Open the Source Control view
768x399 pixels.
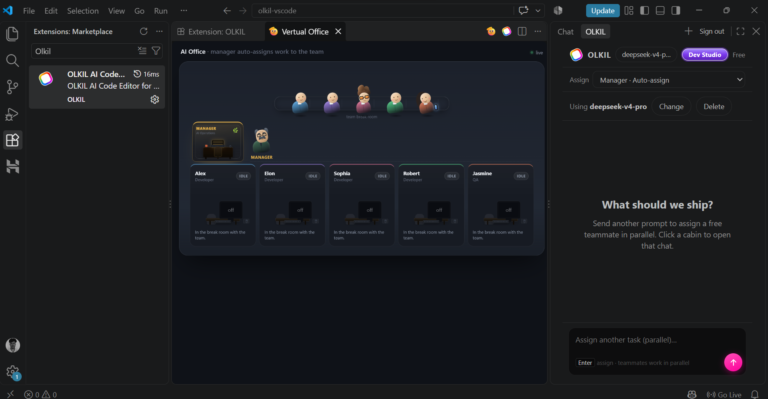12,87
